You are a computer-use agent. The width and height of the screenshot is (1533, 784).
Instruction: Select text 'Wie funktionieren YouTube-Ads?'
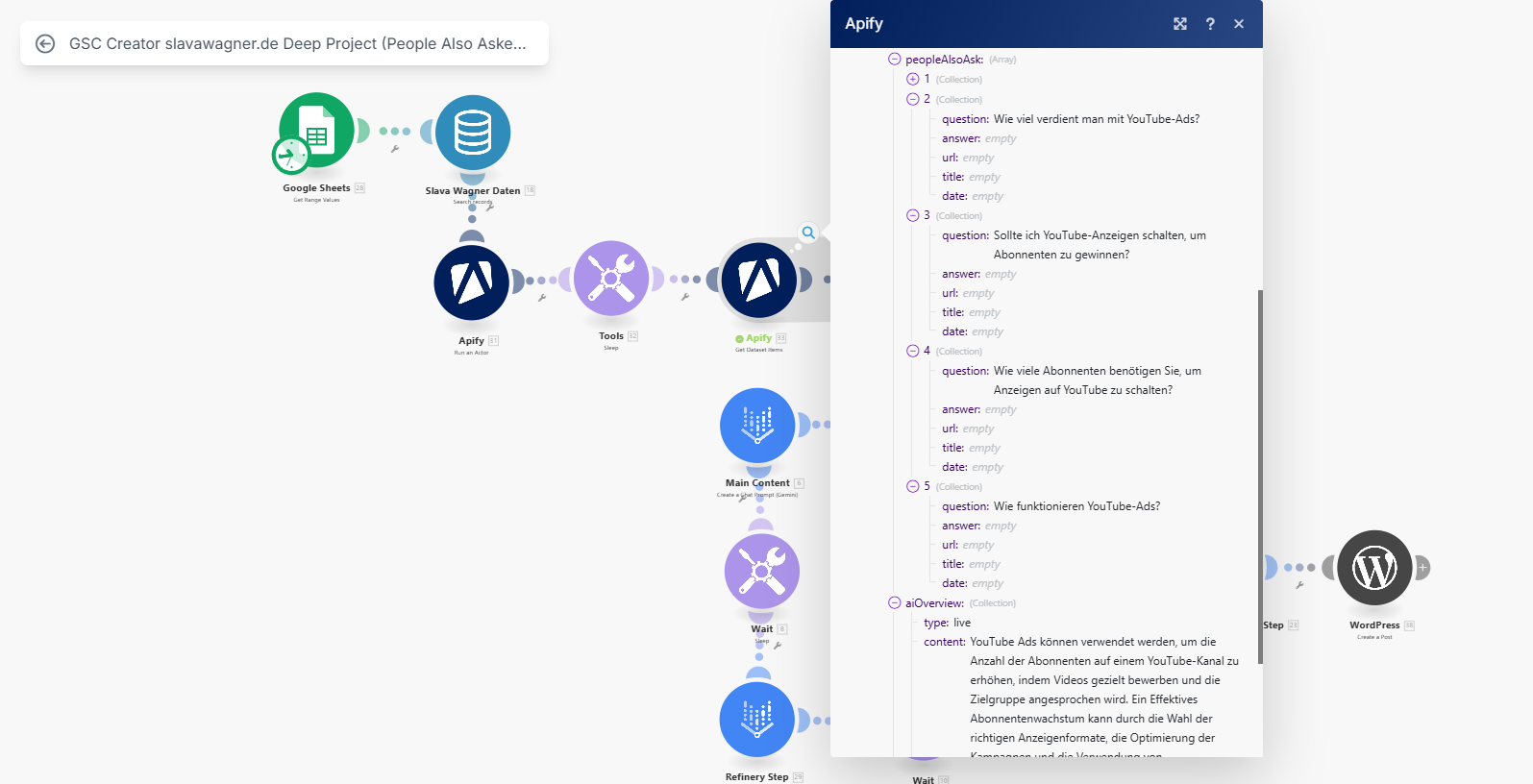tap(1076, 506)
